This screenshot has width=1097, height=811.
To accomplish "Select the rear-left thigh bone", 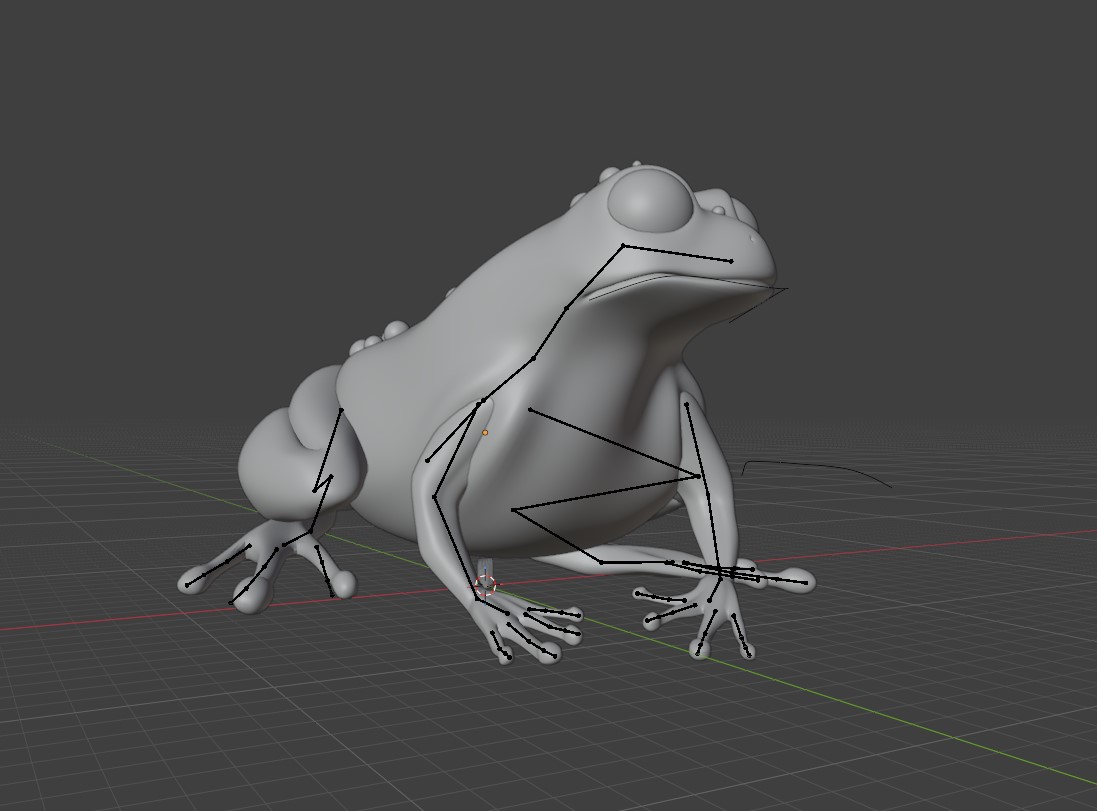I will click(x=327, y=450).
